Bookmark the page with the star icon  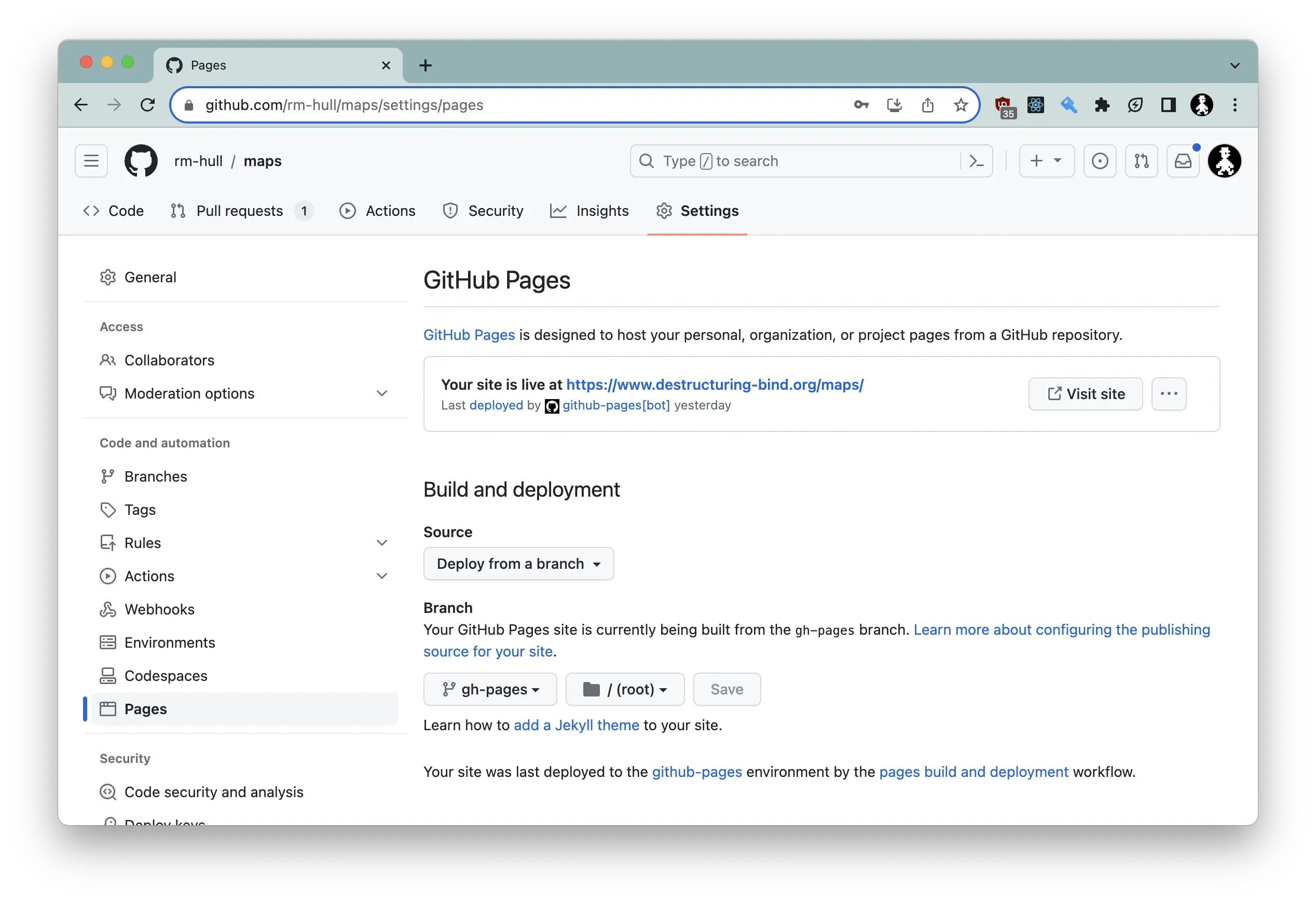point(961,105)
